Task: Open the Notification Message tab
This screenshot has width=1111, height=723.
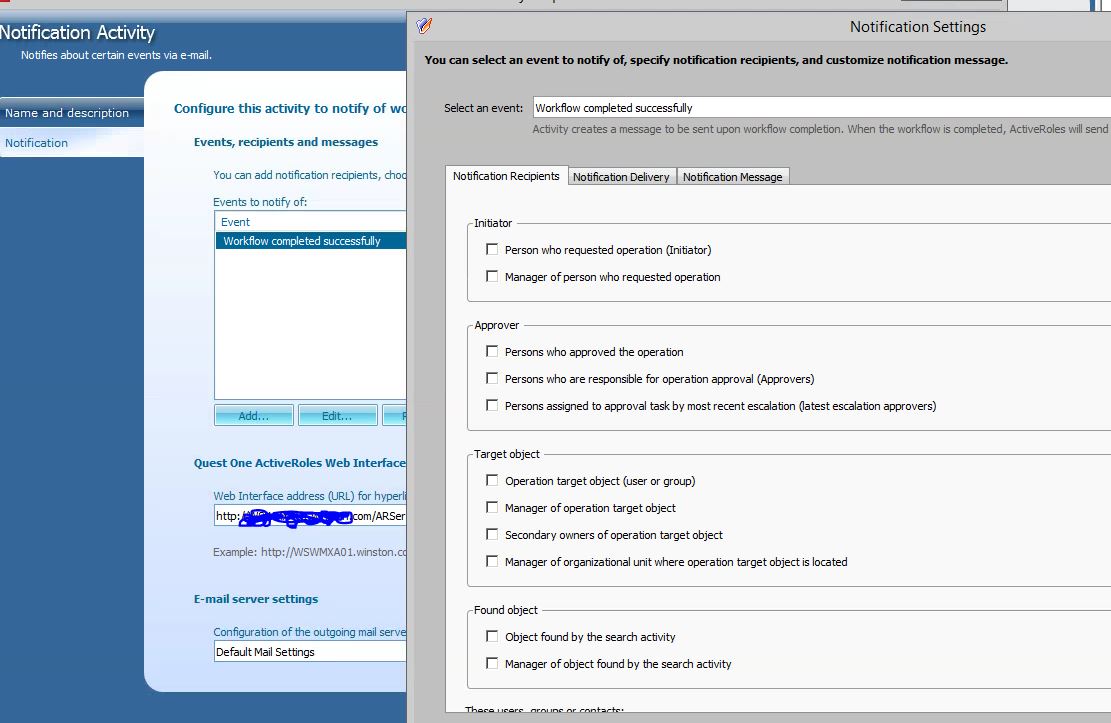Action: [733, 176]
